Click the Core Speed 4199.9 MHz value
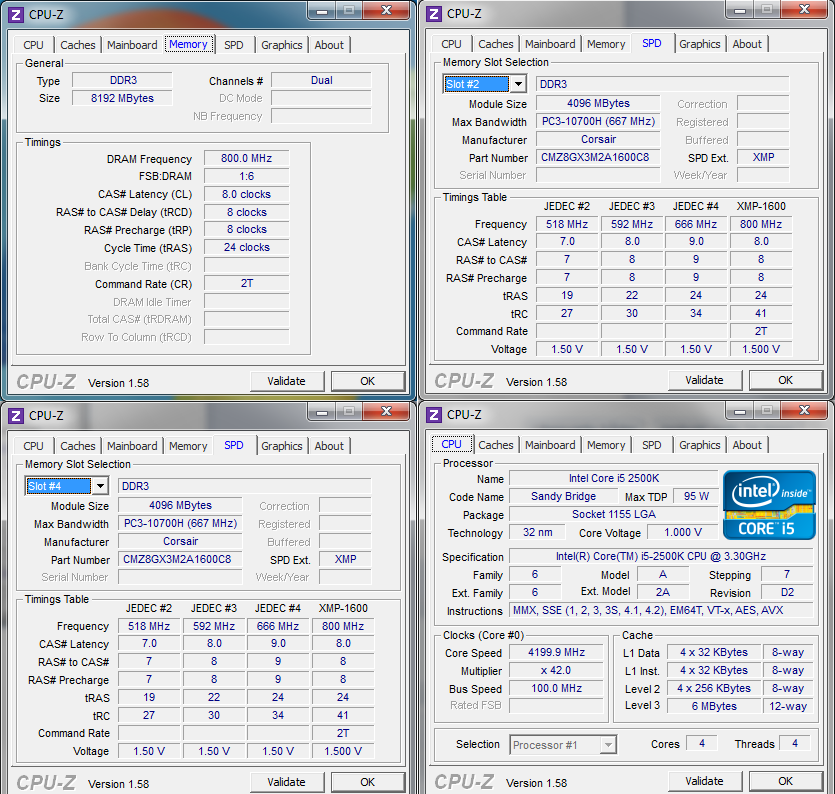The width and height of the screenshot is (835, 794). click(x=556, y=652)
